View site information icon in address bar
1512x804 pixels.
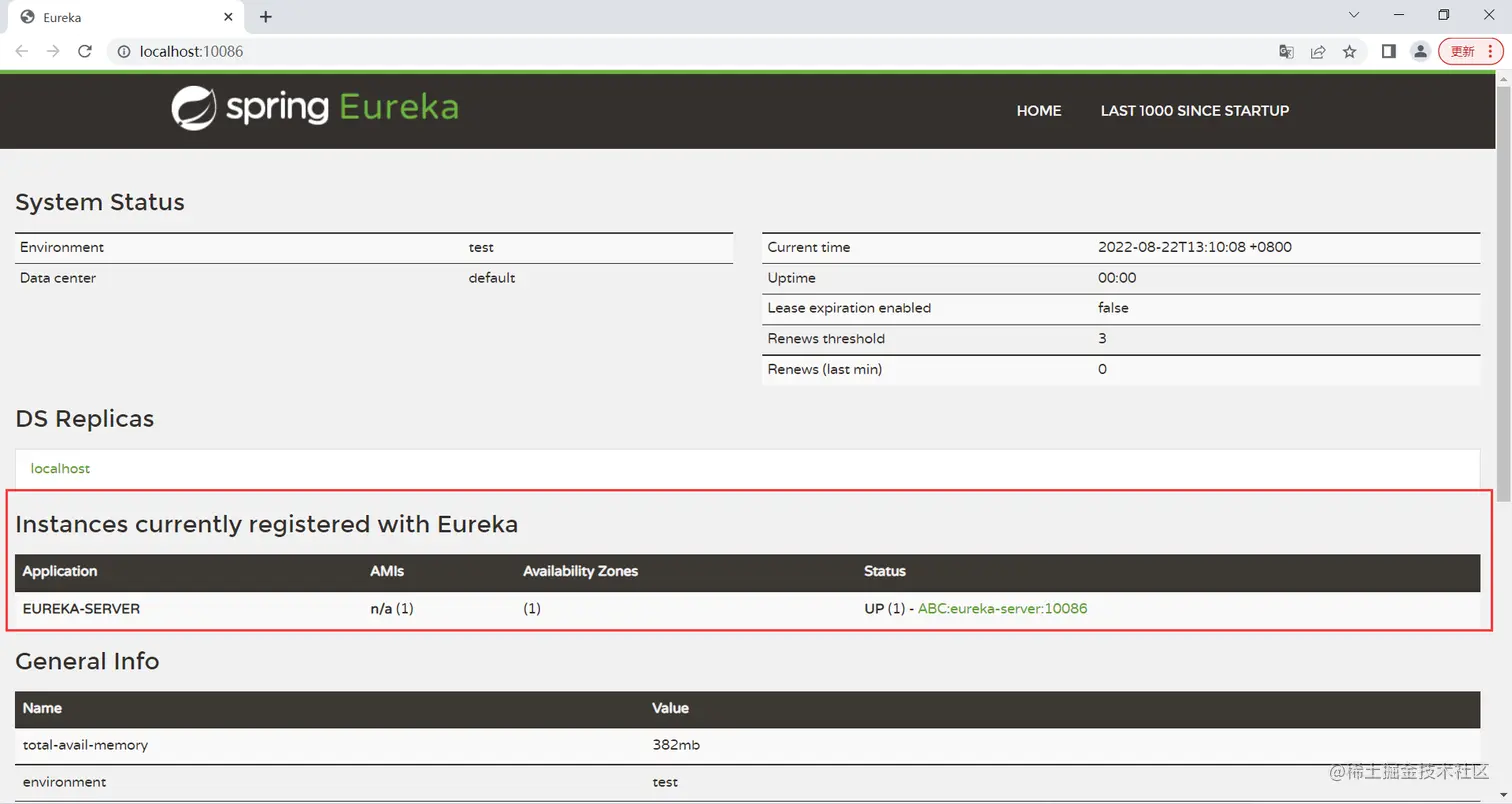tap(124, 51)
